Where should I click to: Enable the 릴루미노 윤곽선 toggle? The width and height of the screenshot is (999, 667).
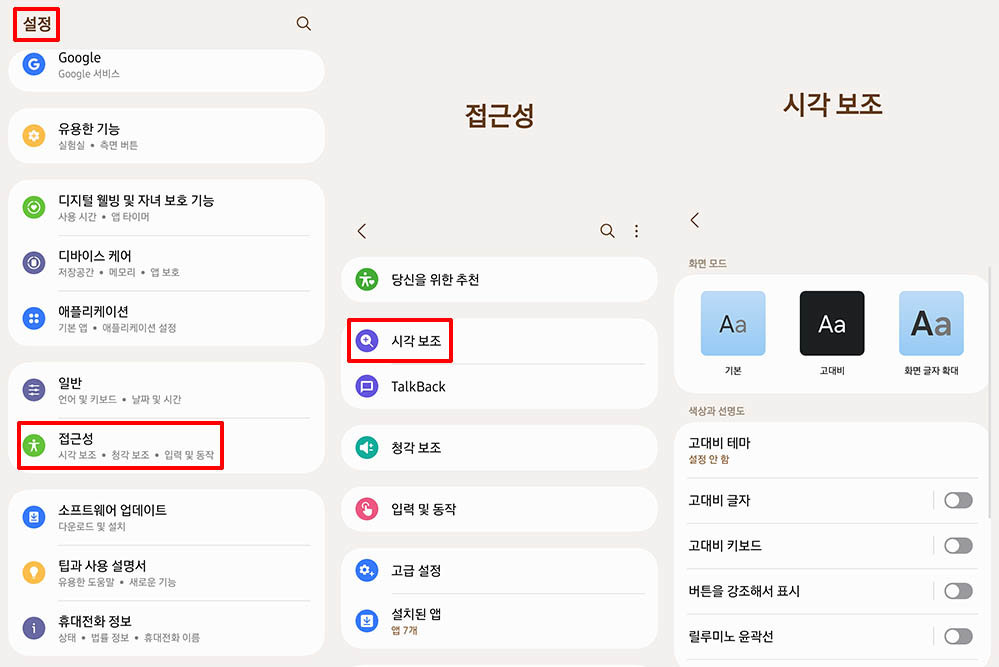(957, 636)
